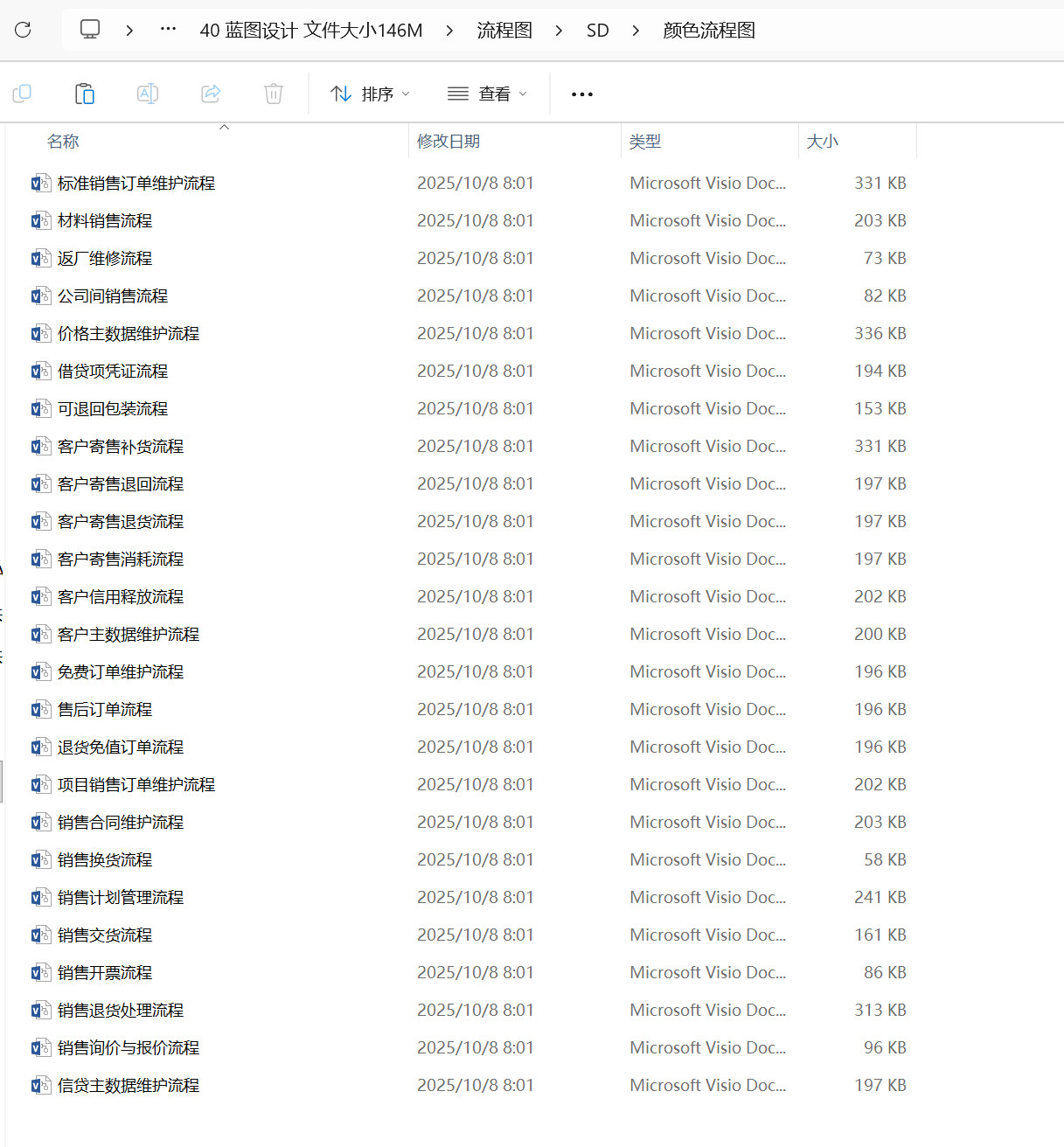Sort by 大小 column header
The width and height of the screenshot is (1064, 1147).
tap(822, 142)
